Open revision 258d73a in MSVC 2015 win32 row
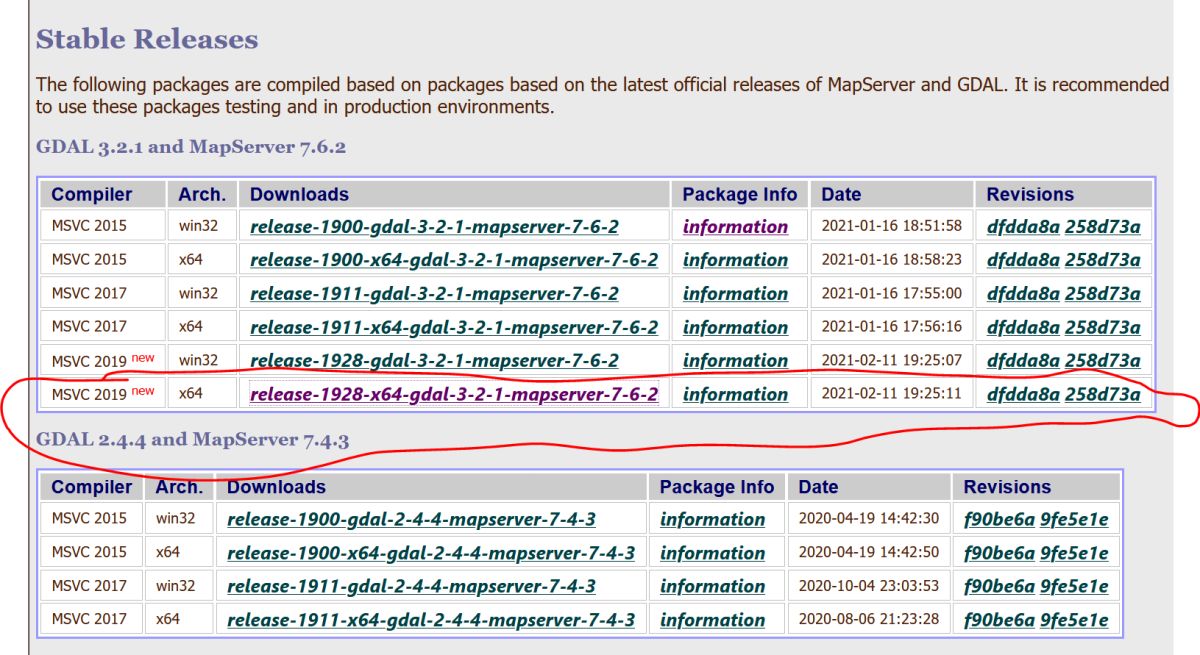Screen dimensions: 1200x655 coord(1102,226)
